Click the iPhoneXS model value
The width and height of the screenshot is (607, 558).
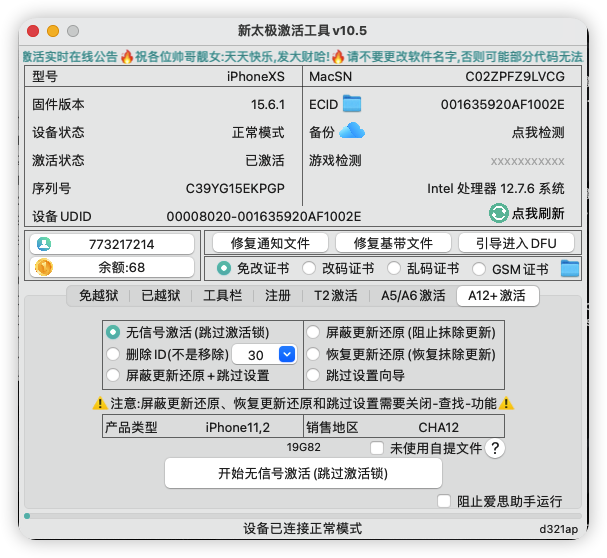(x=255, y=77)
